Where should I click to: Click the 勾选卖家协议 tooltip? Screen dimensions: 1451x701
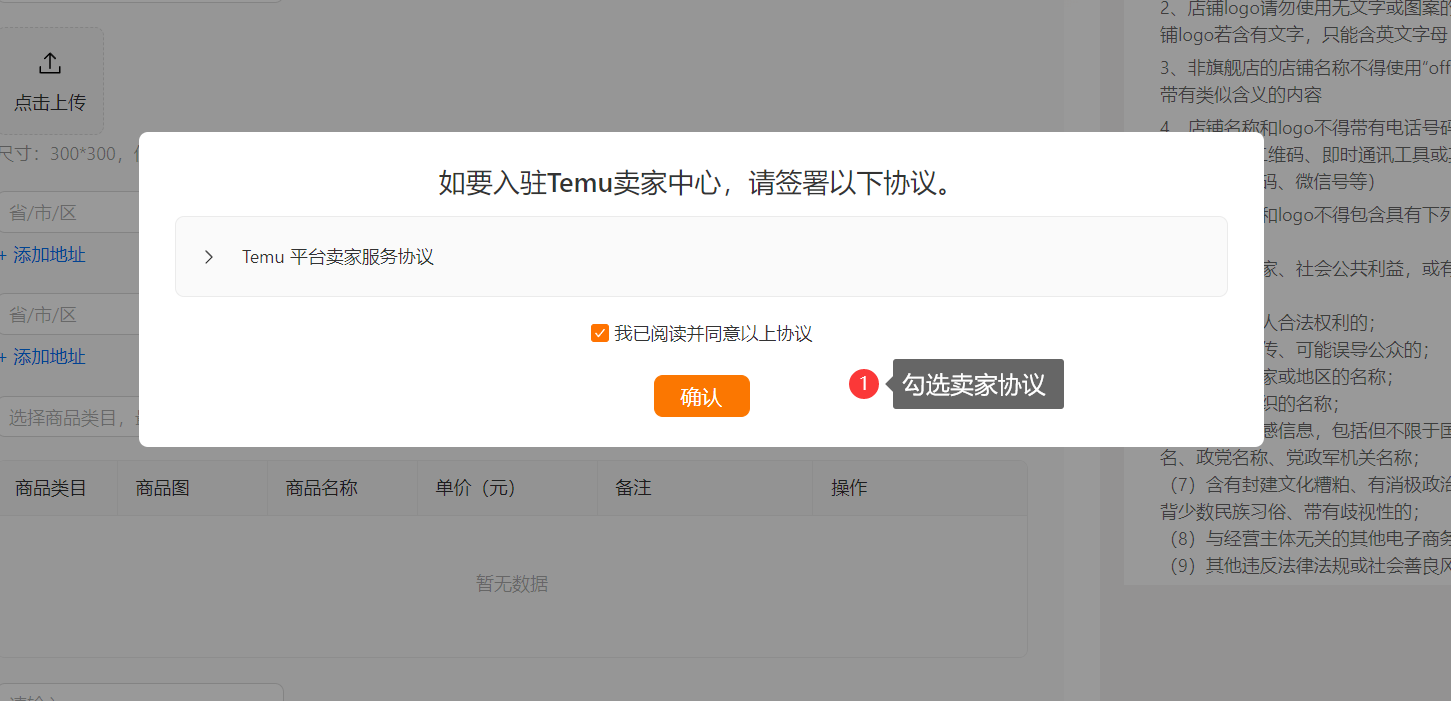(978, 384)
